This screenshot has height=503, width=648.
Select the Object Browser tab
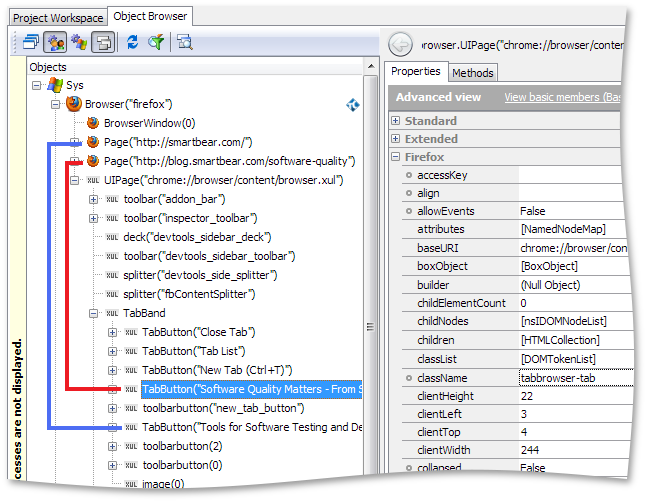[x=150, y=17]
